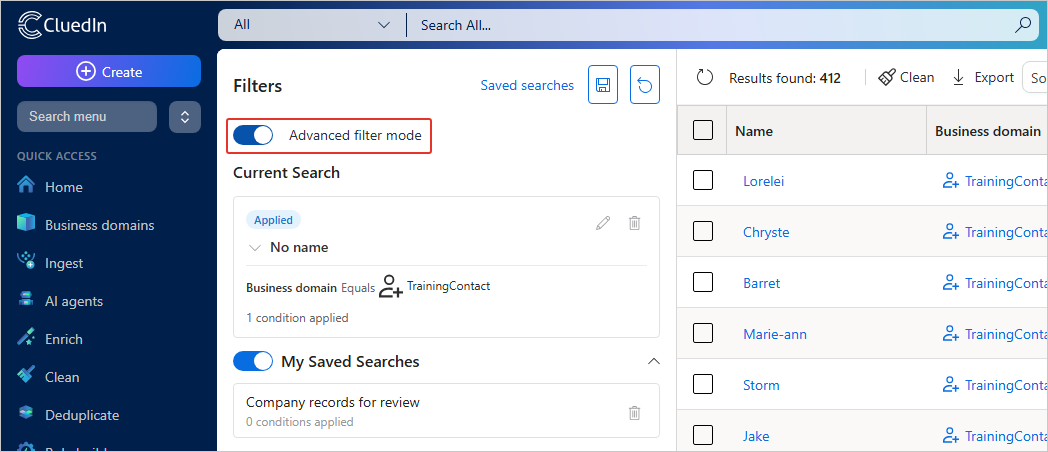This screenshot has height=452, width=1048.
Task: Delete the No name filter with trash icon
Action: (635, 223)
